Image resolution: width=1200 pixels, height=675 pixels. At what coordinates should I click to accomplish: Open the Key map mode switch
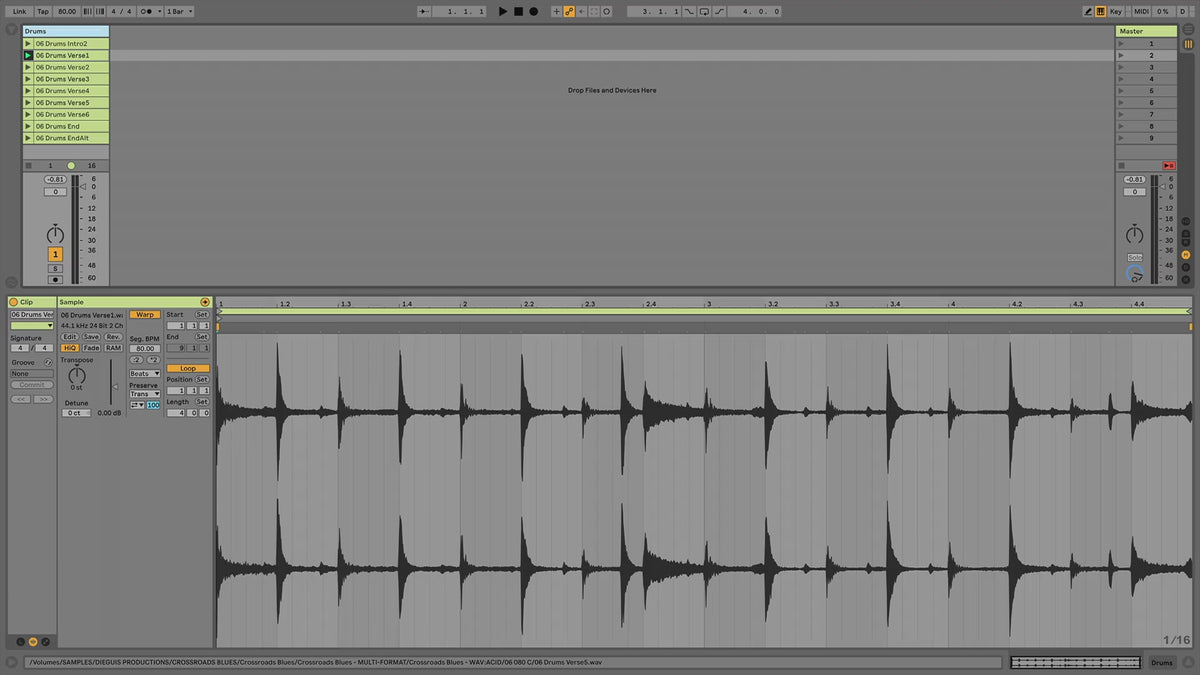point(1115,11)
